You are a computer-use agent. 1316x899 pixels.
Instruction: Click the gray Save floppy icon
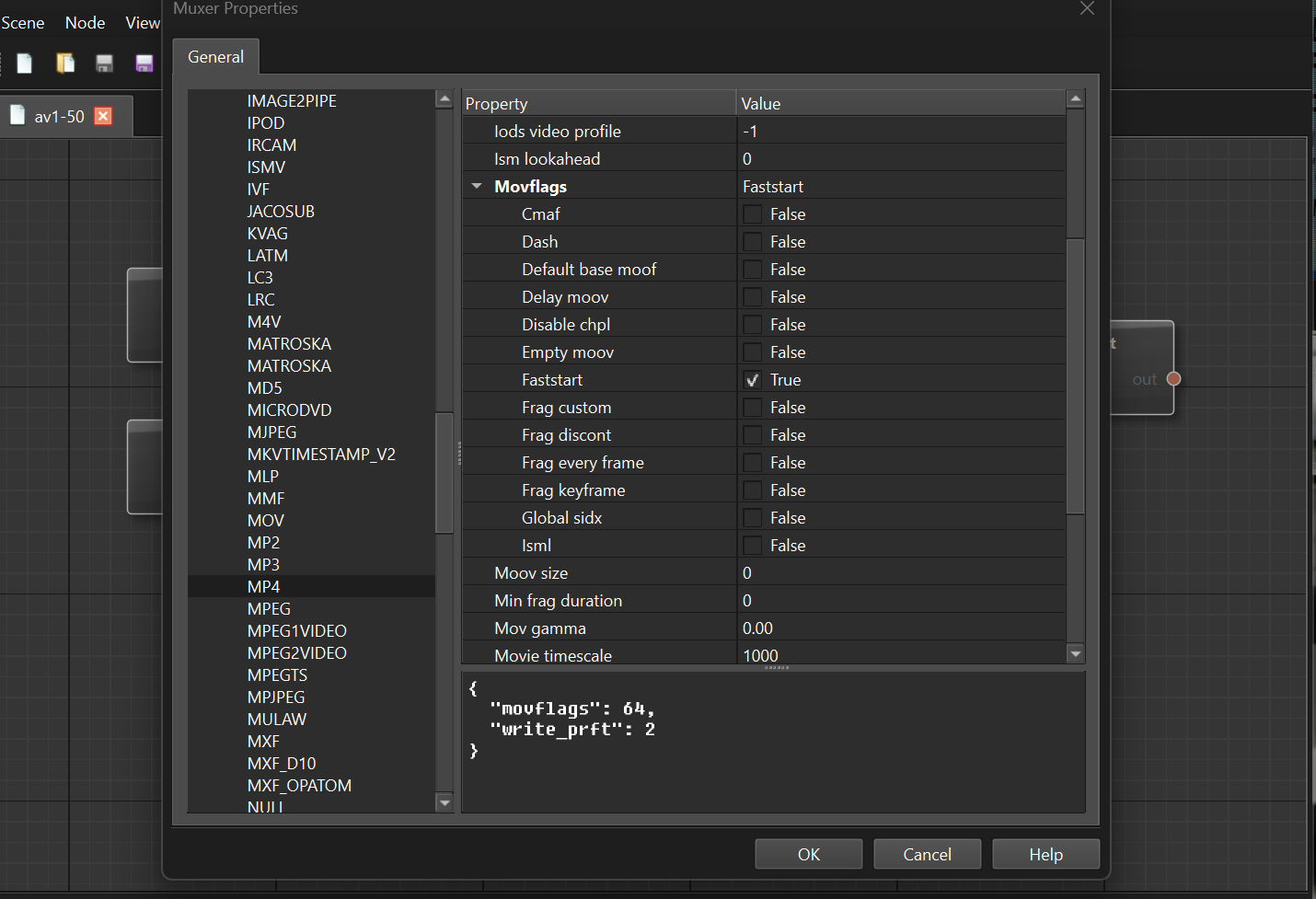pyautogui.click(x=104, y=63)
